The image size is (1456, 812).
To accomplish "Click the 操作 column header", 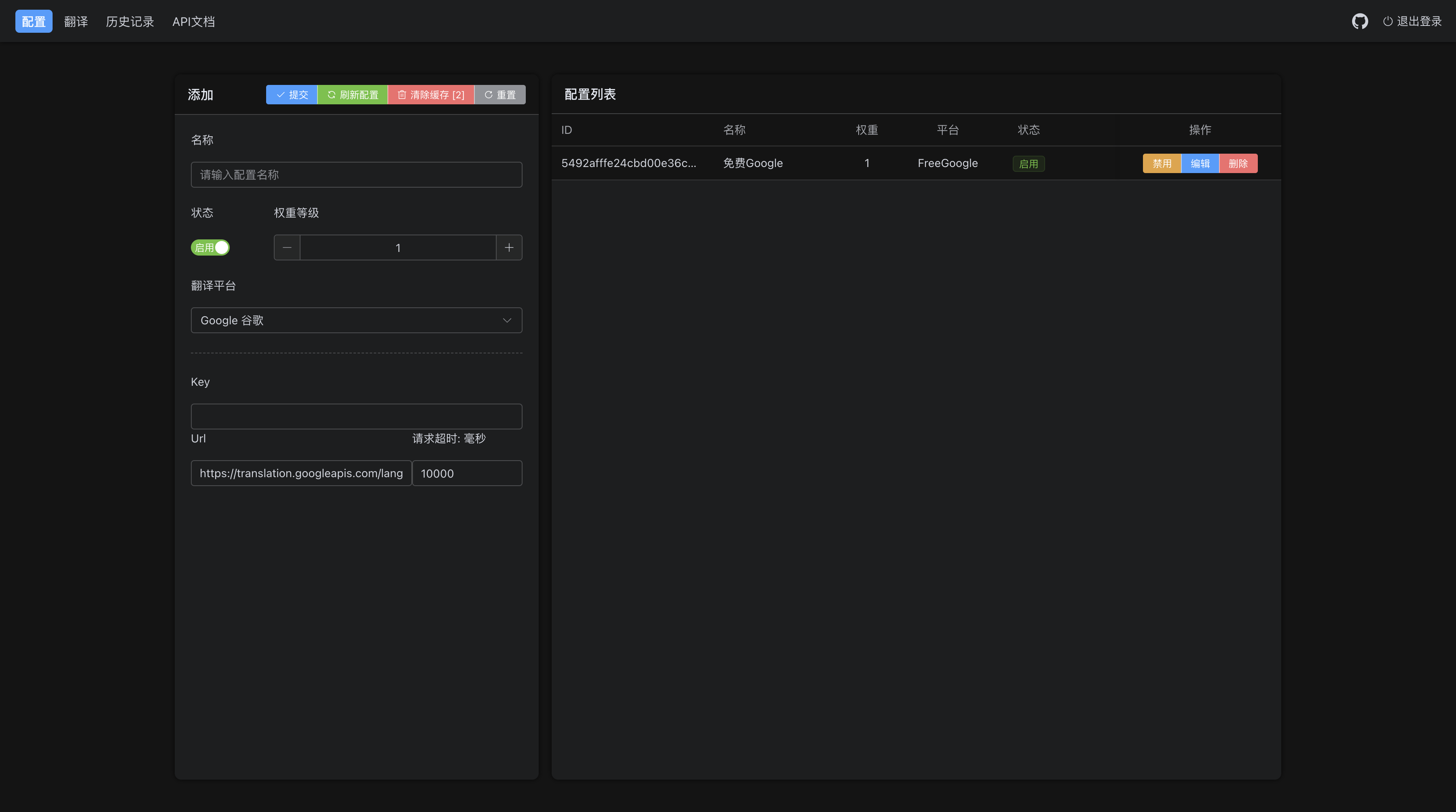I will pos(1200,129).
